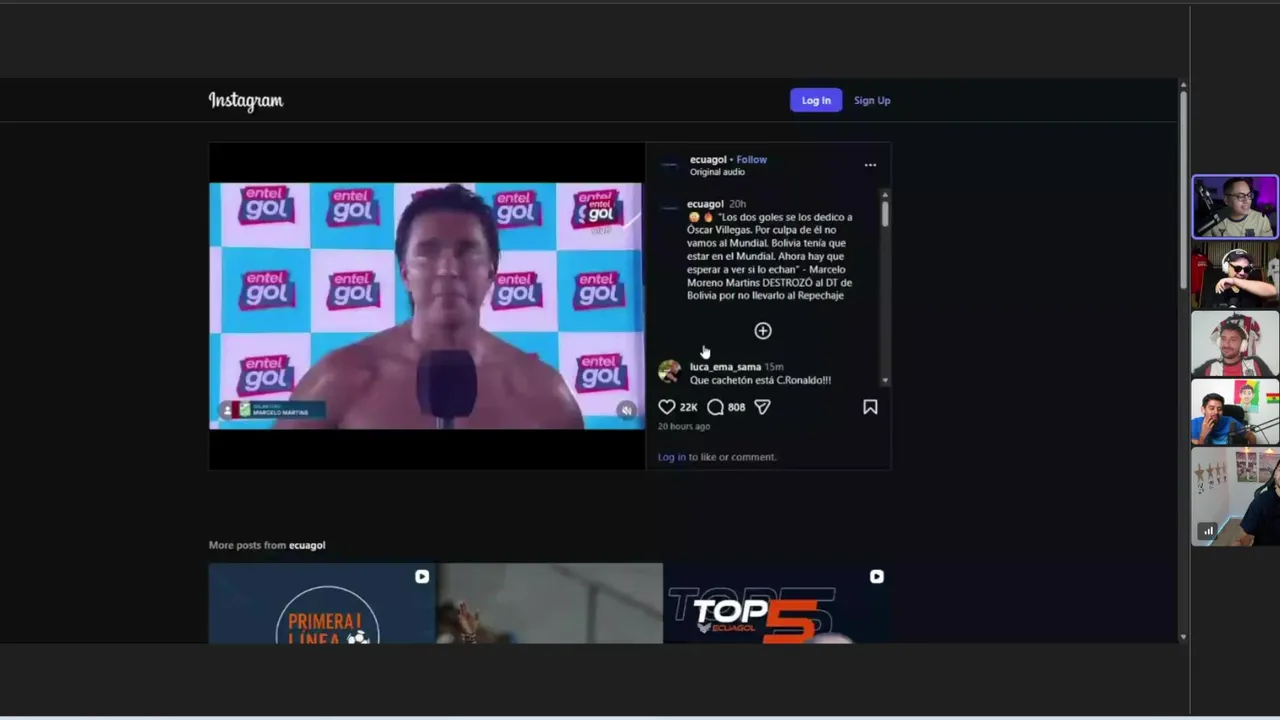Click the Original audio label

coord(717,172)
